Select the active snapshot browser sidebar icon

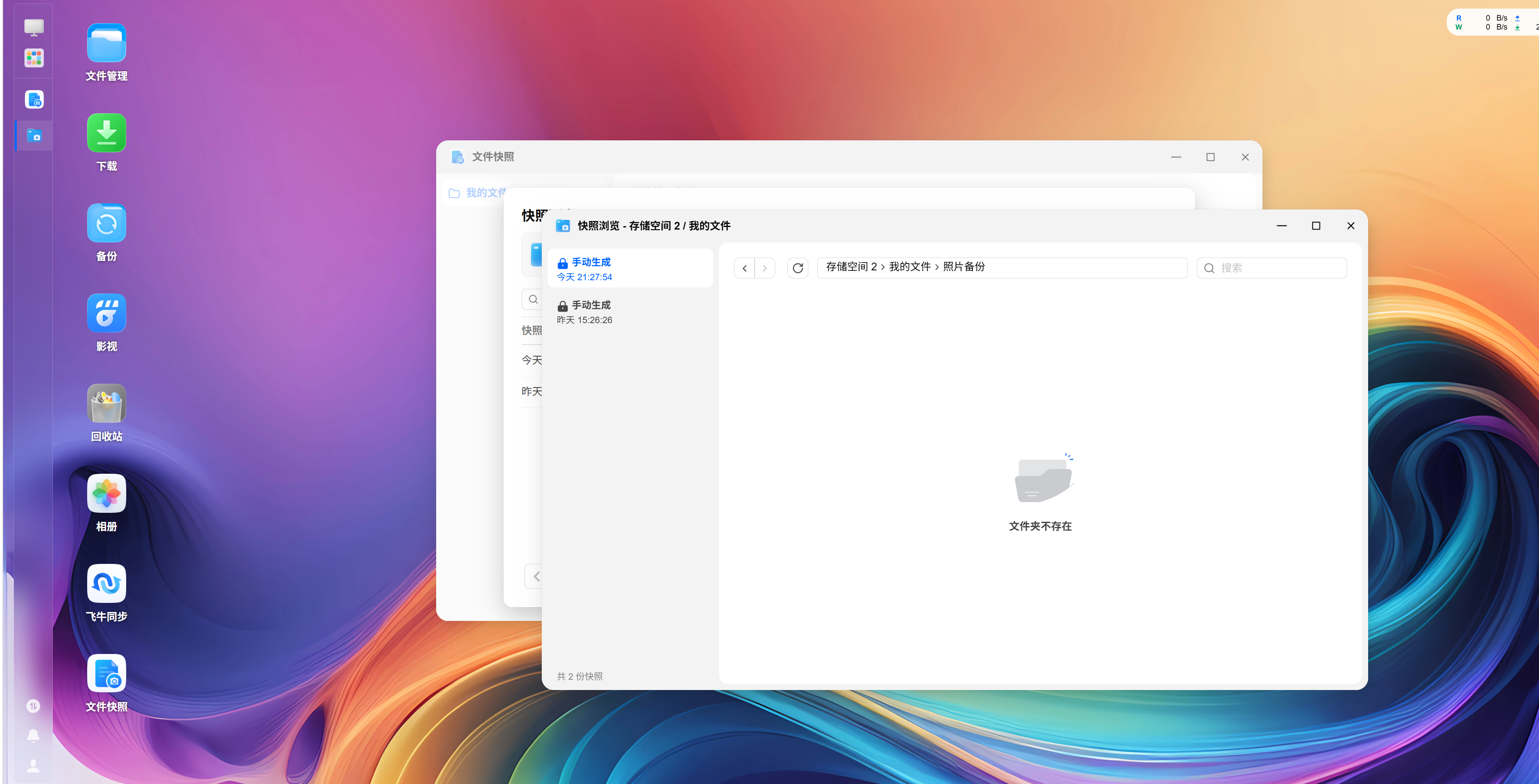point(34,136)
